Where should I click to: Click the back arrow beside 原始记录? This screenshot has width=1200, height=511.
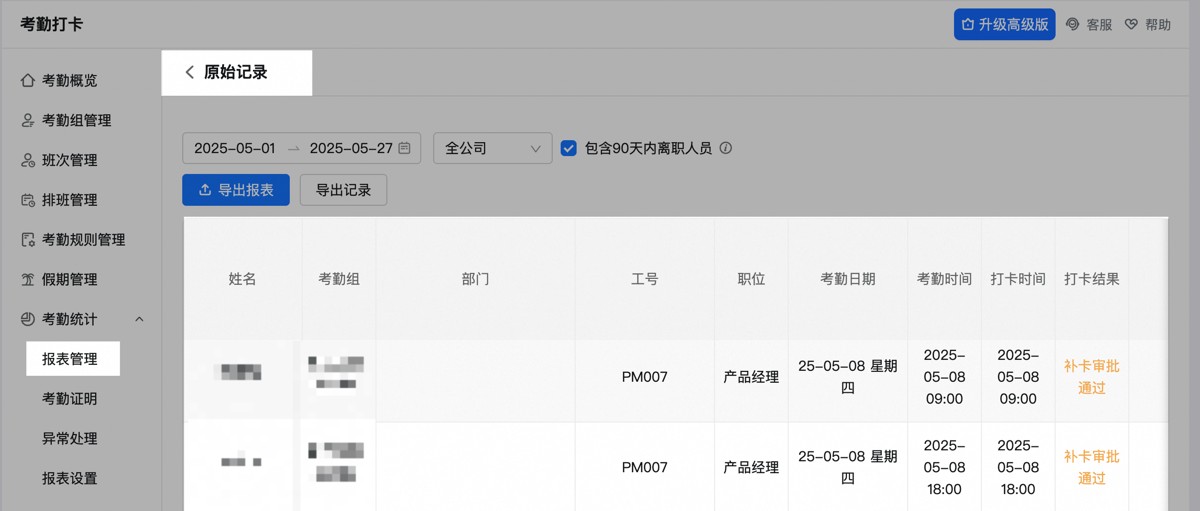(189, 72)
